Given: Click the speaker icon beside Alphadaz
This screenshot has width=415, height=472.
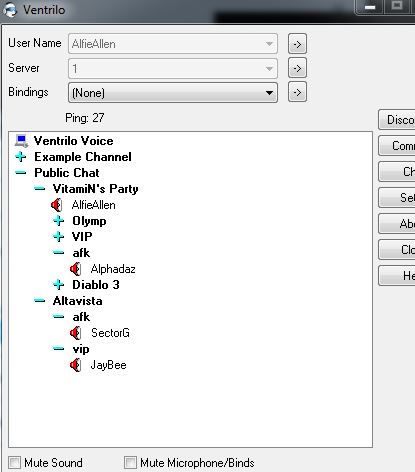Looking at the screenshot, I should [76, 269].
